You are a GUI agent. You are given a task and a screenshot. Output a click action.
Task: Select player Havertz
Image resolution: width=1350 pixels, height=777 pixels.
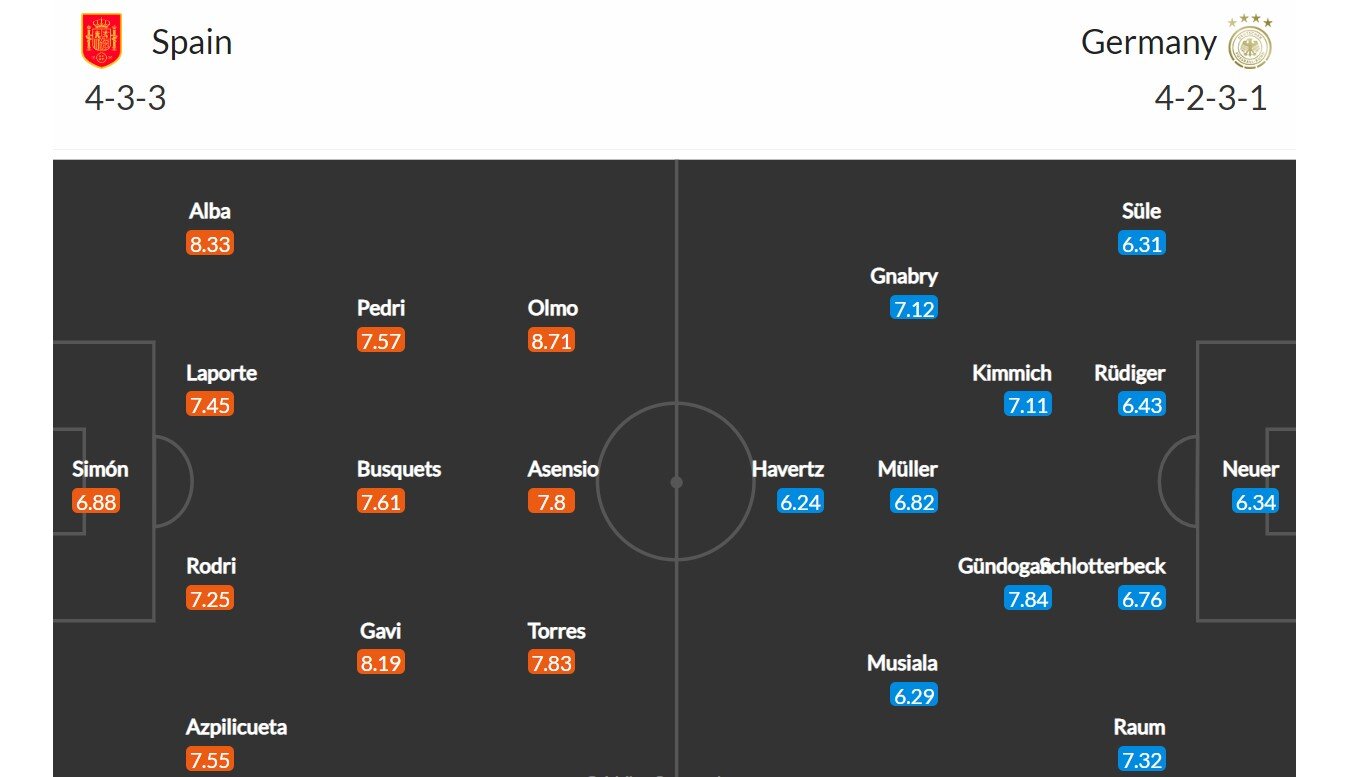tap(788, 469)
